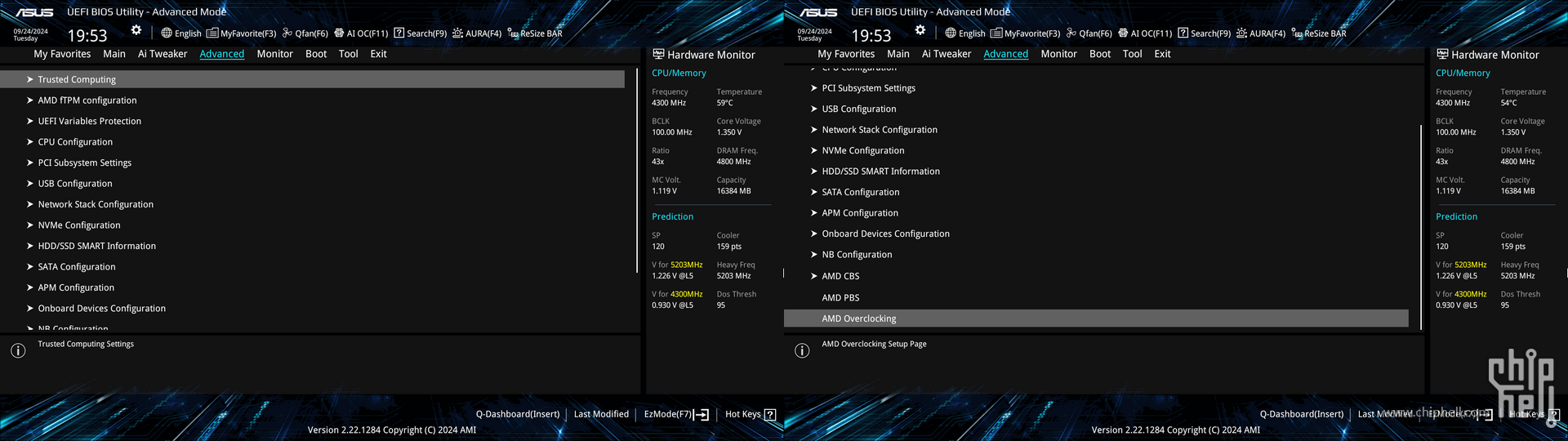Viewport: 1568px width, 441px height.
Task: Select Advanced tab in AMD Overclocking screen
Action: 1005,54
